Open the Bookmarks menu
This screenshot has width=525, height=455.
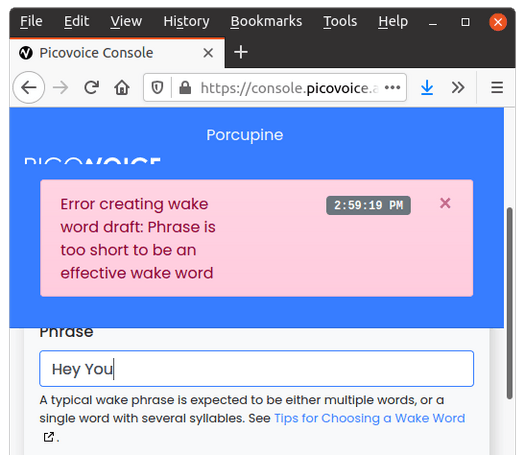click(266, 21)
